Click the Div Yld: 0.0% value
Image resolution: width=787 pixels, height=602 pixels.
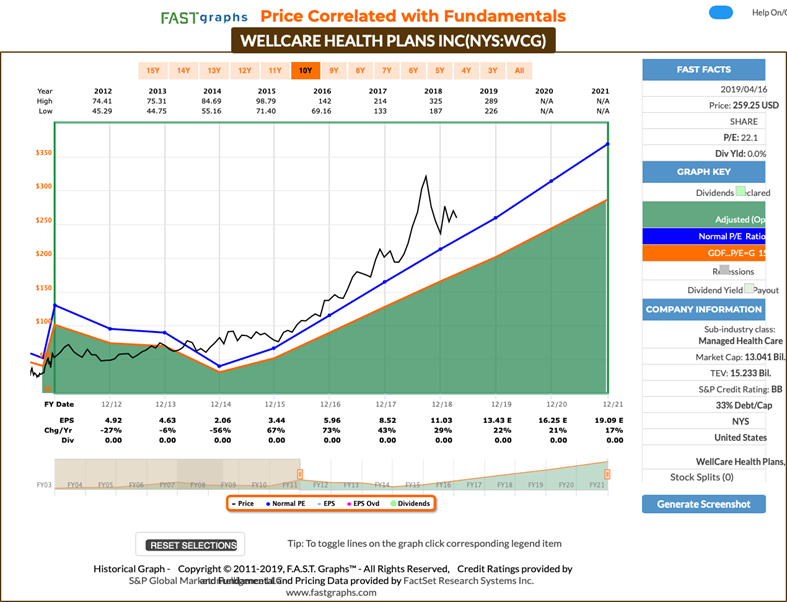tap(741, 154)
